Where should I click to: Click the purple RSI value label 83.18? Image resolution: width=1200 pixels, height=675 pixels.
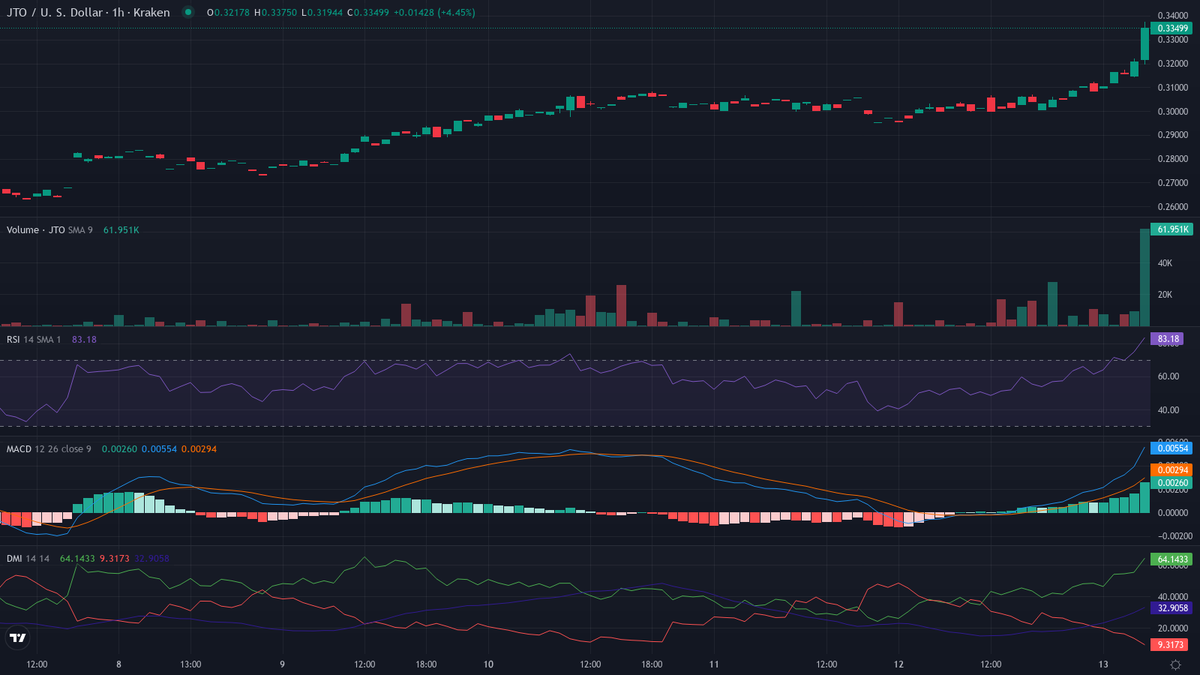1169,339
